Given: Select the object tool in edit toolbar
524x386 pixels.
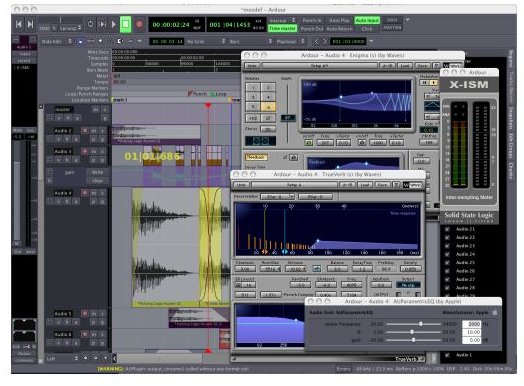Looking at the screenshot, I should 80,41.
